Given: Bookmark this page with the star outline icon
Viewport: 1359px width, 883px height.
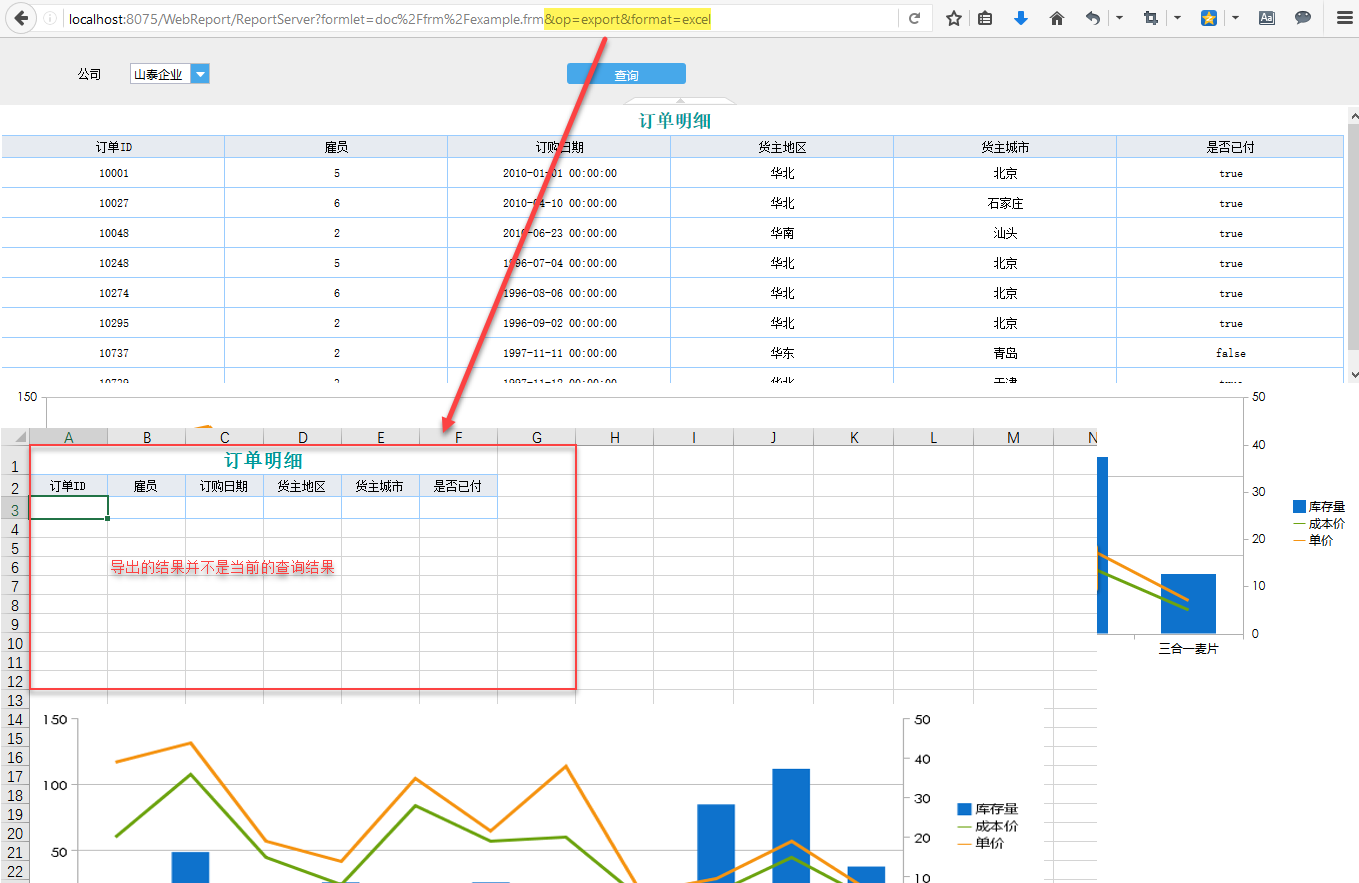Looking at the screenshot, I should point(954,18).
